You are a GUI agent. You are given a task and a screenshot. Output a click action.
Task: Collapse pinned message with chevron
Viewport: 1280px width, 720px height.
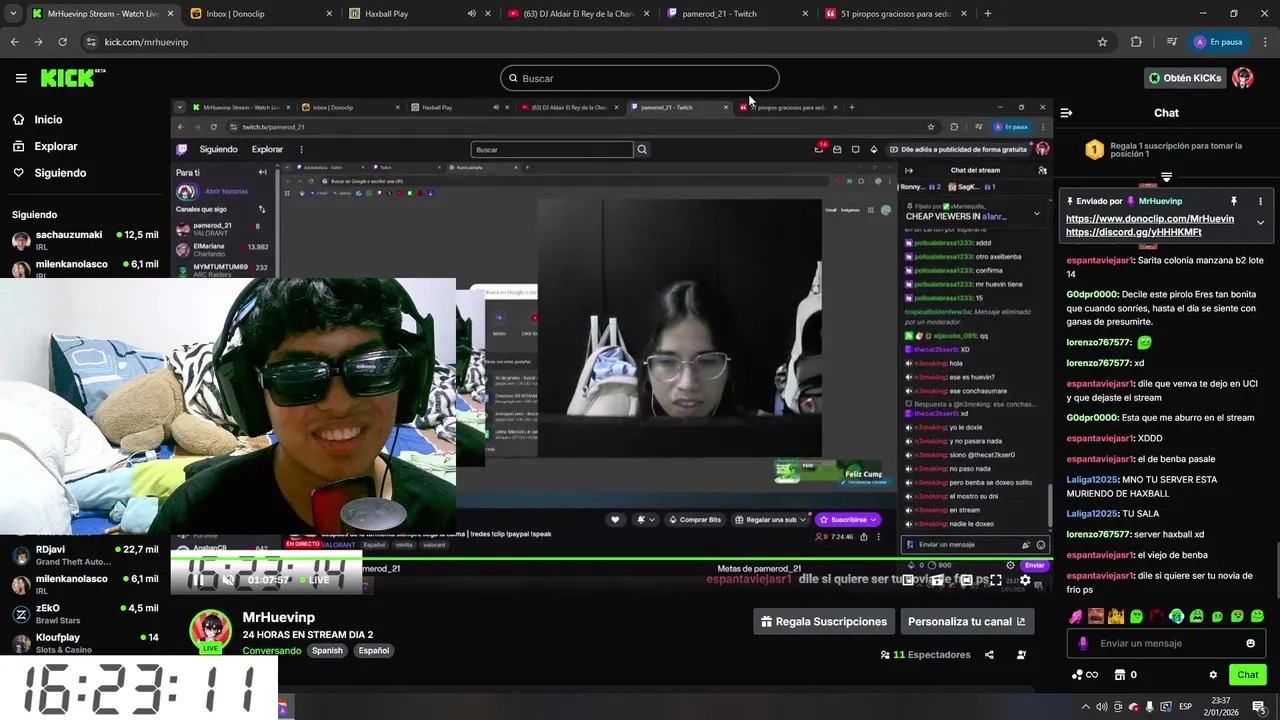tap(1260, 223)
